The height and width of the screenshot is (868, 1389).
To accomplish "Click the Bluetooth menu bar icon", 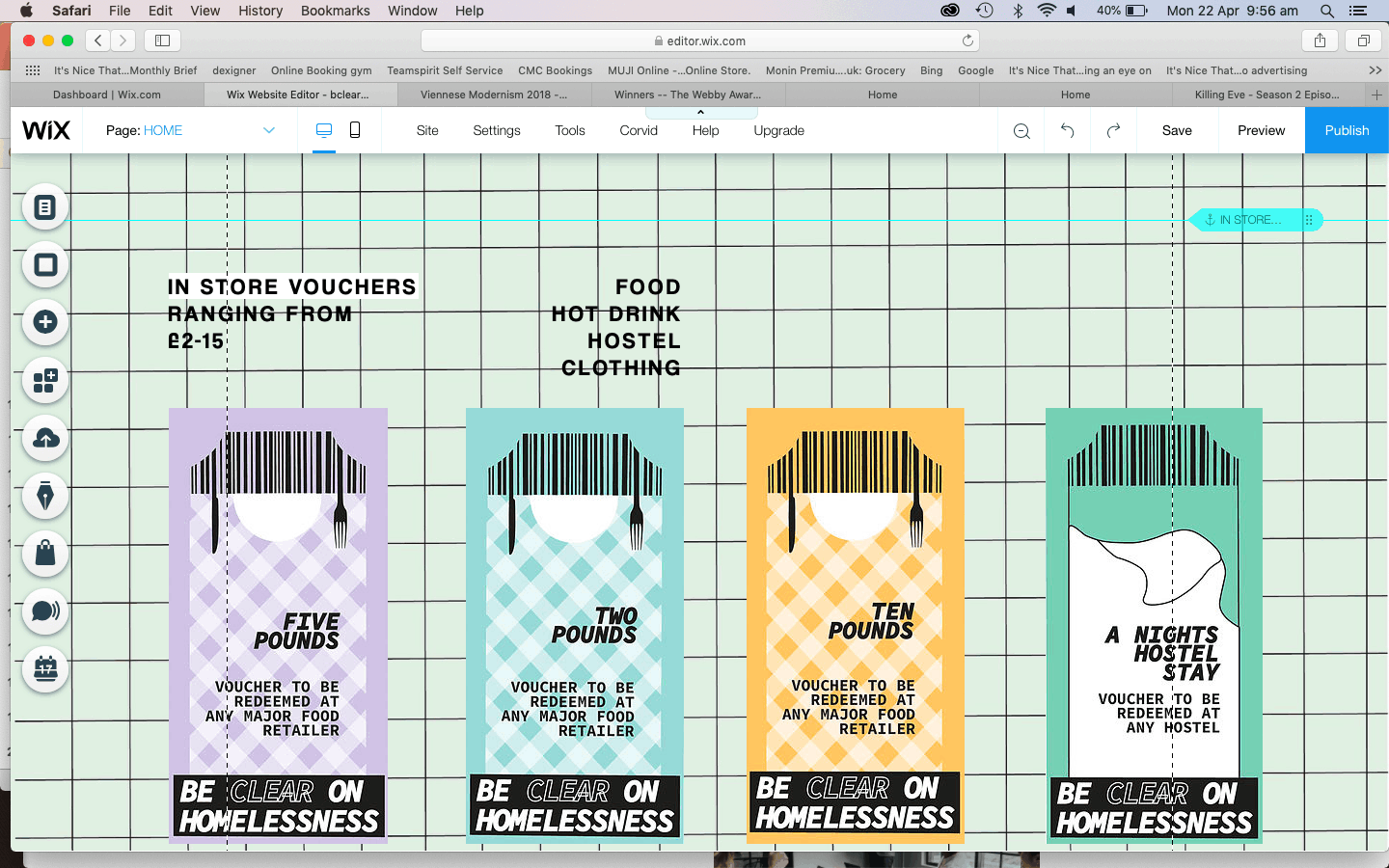I will pyautogui.click(x=1018, y=11).
